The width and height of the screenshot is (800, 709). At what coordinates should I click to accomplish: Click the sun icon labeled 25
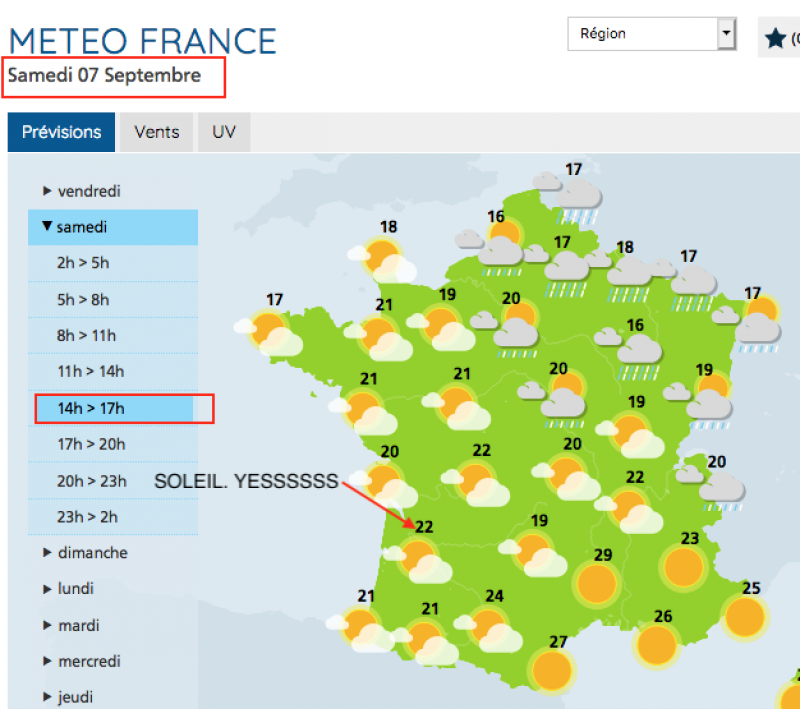(744, 617)
